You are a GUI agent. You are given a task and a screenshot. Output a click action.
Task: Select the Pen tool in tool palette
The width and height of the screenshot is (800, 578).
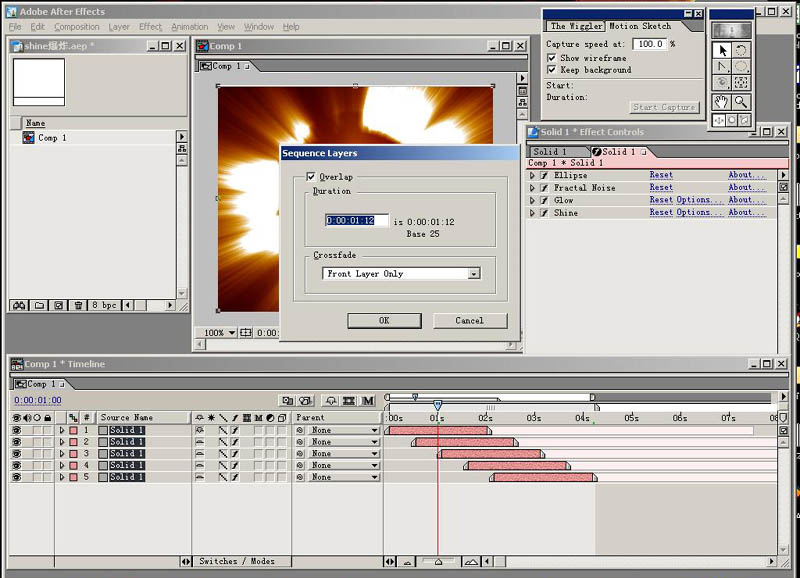[722, 66]
